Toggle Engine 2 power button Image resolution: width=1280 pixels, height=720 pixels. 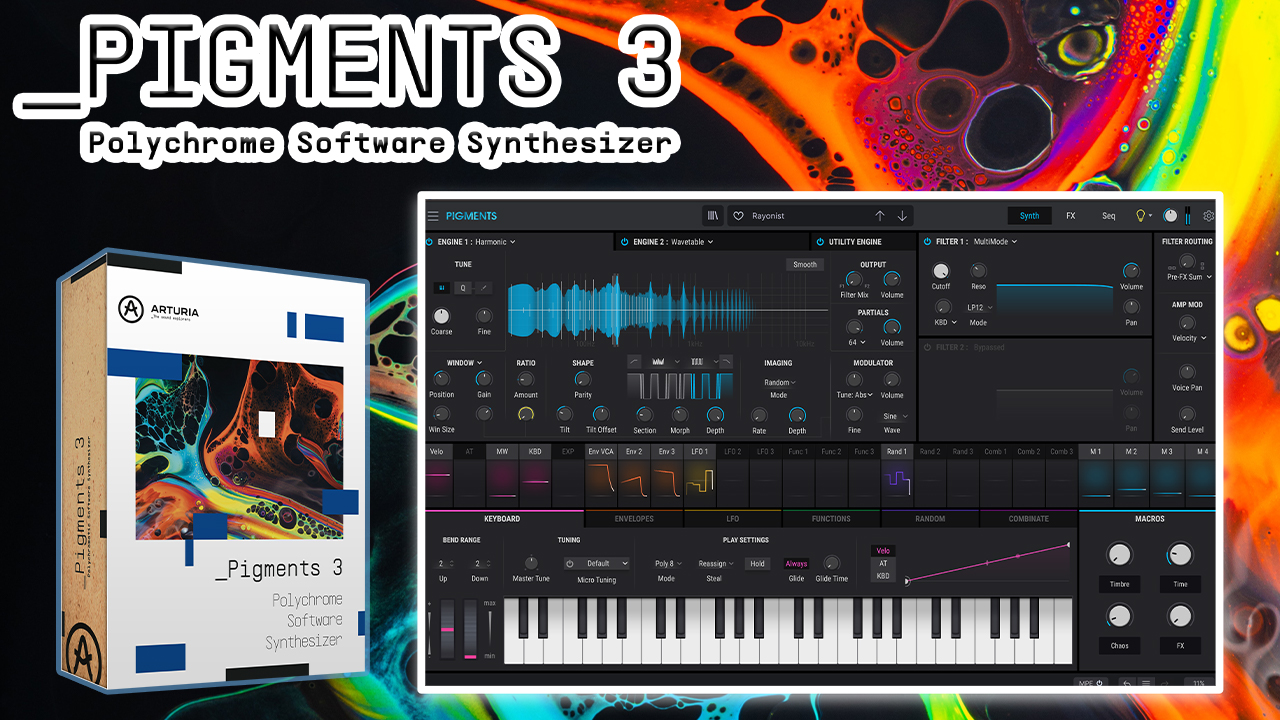coord(625,242)
